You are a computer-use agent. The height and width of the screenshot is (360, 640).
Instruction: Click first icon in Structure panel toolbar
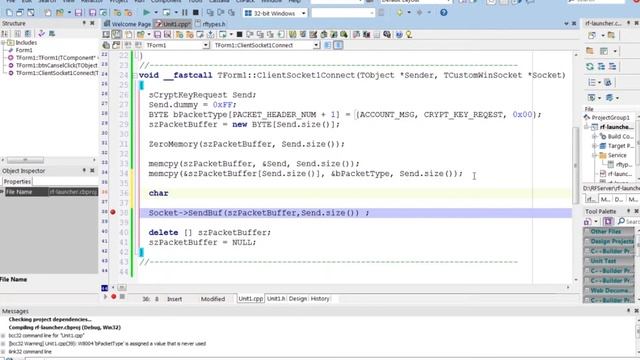[x=5, y=33]
